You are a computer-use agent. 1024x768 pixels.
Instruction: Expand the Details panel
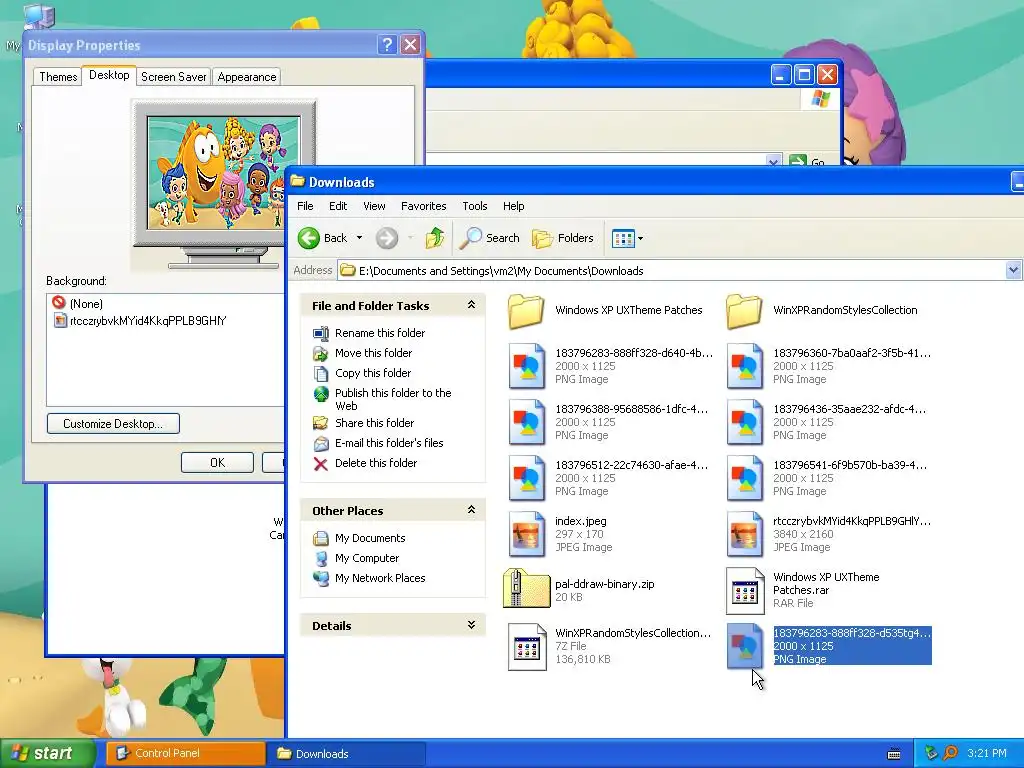(471, 625)
